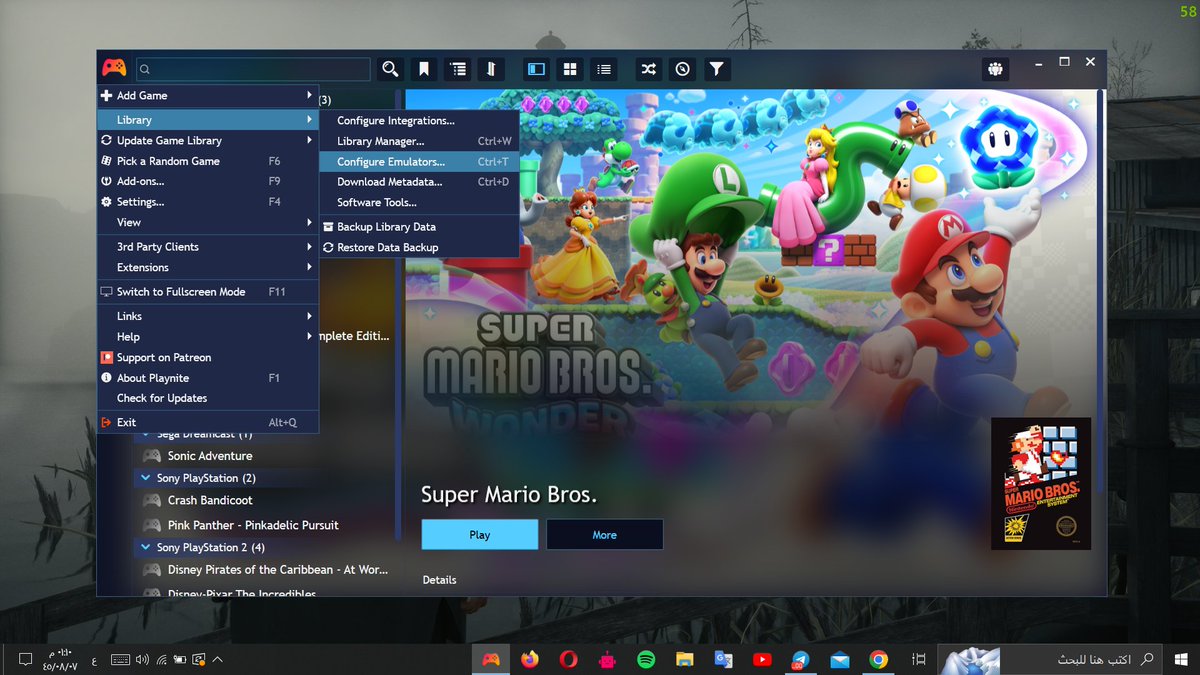Select Update Game Library menu entry
Viewport: 1200px width, 675px height.
pyautogui.click(x=208, y=141)
